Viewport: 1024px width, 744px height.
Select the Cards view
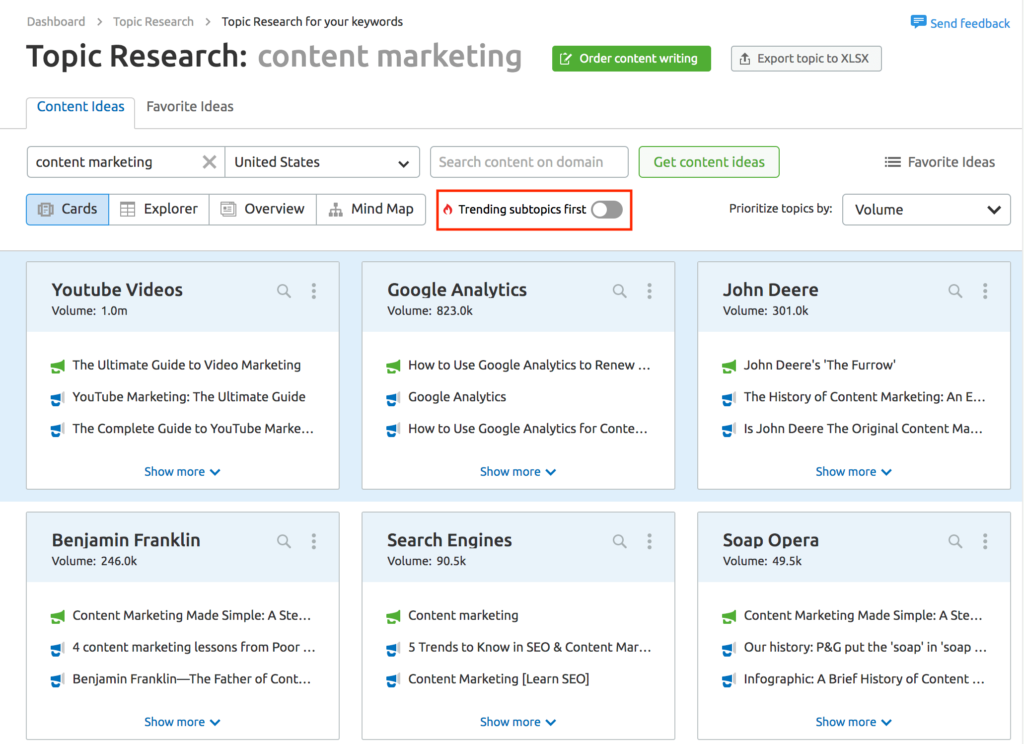point(68,209)
